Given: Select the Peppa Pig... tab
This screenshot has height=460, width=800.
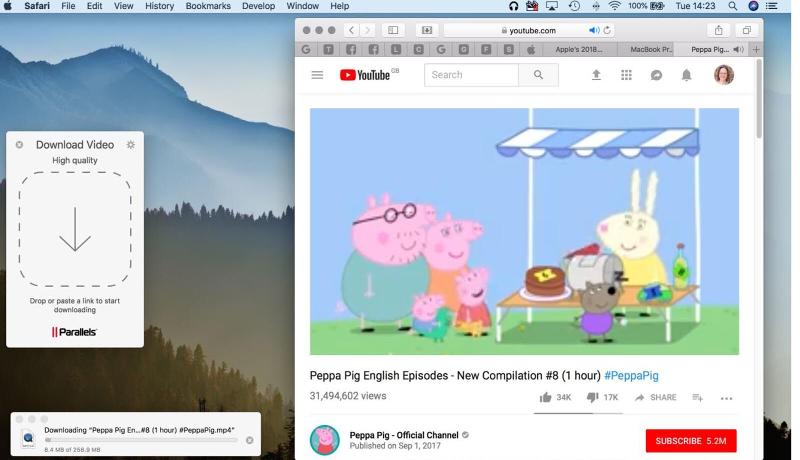Looking at the screenshot, I should click(709, 49).
